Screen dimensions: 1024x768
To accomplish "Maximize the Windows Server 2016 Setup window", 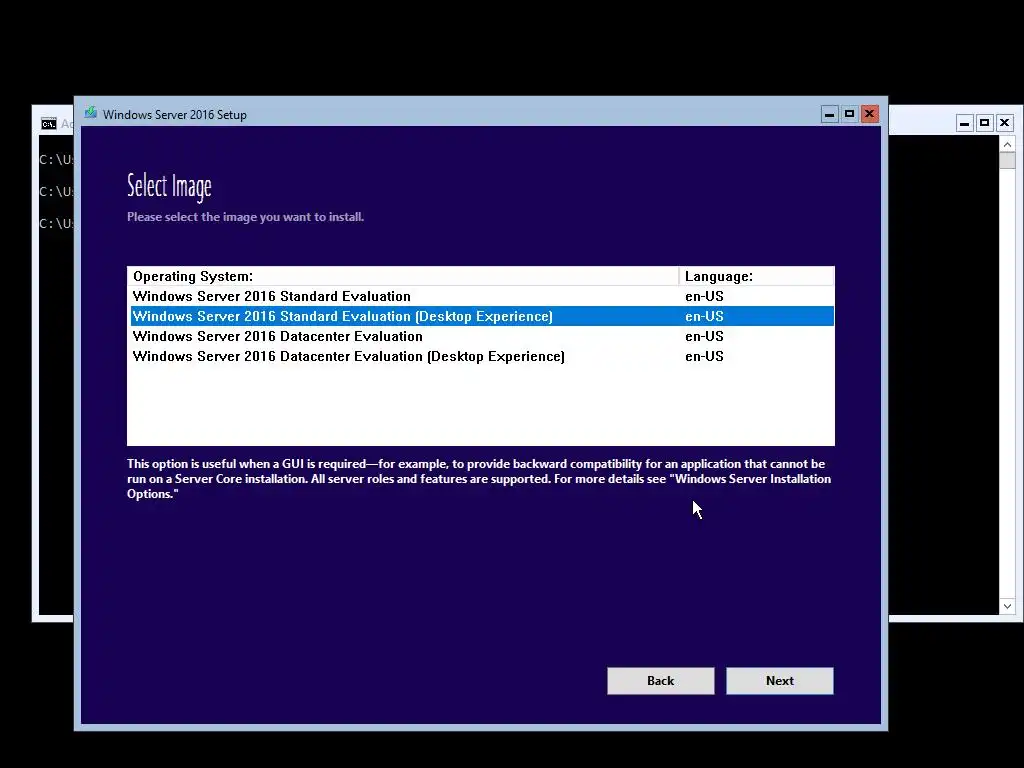I will 849,114.
